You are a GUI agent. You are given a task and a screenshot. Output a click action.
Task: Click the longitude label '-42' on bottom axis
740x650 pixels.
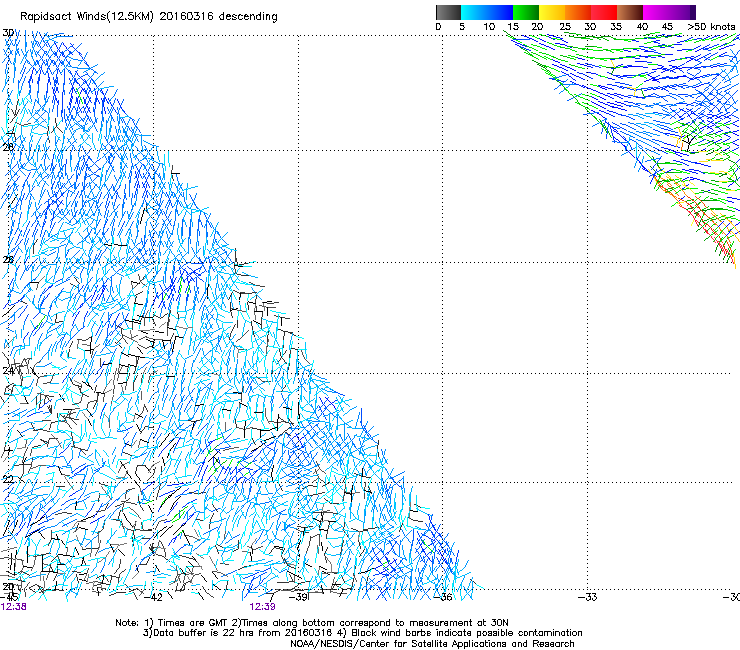[x=153, y=597]
